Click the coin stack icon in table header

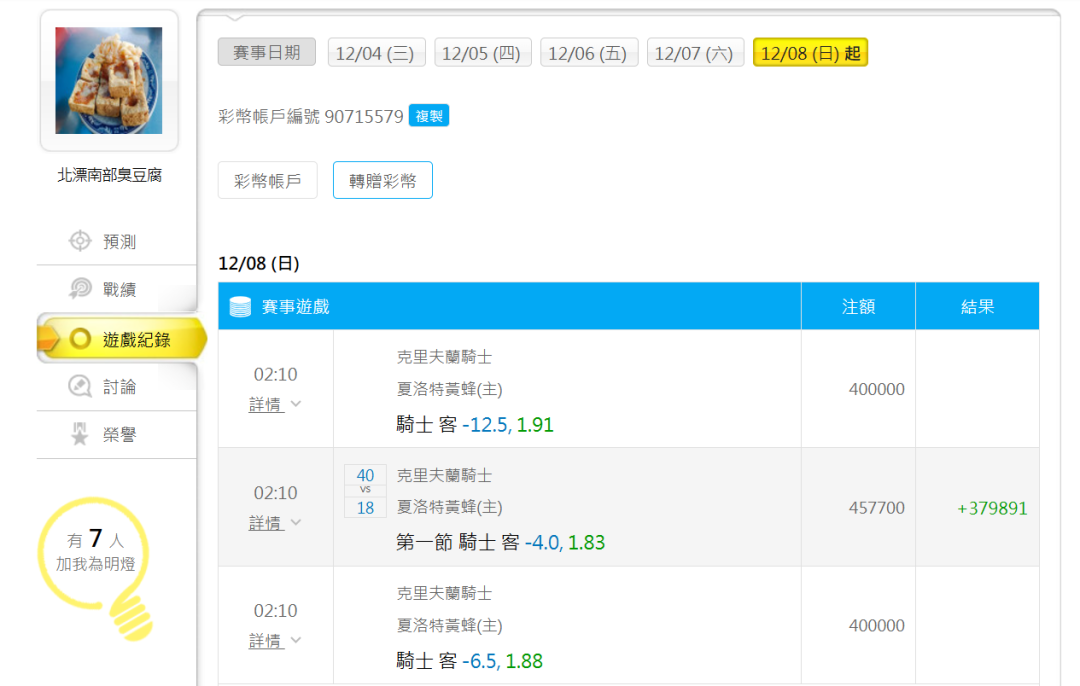(240, 306)
